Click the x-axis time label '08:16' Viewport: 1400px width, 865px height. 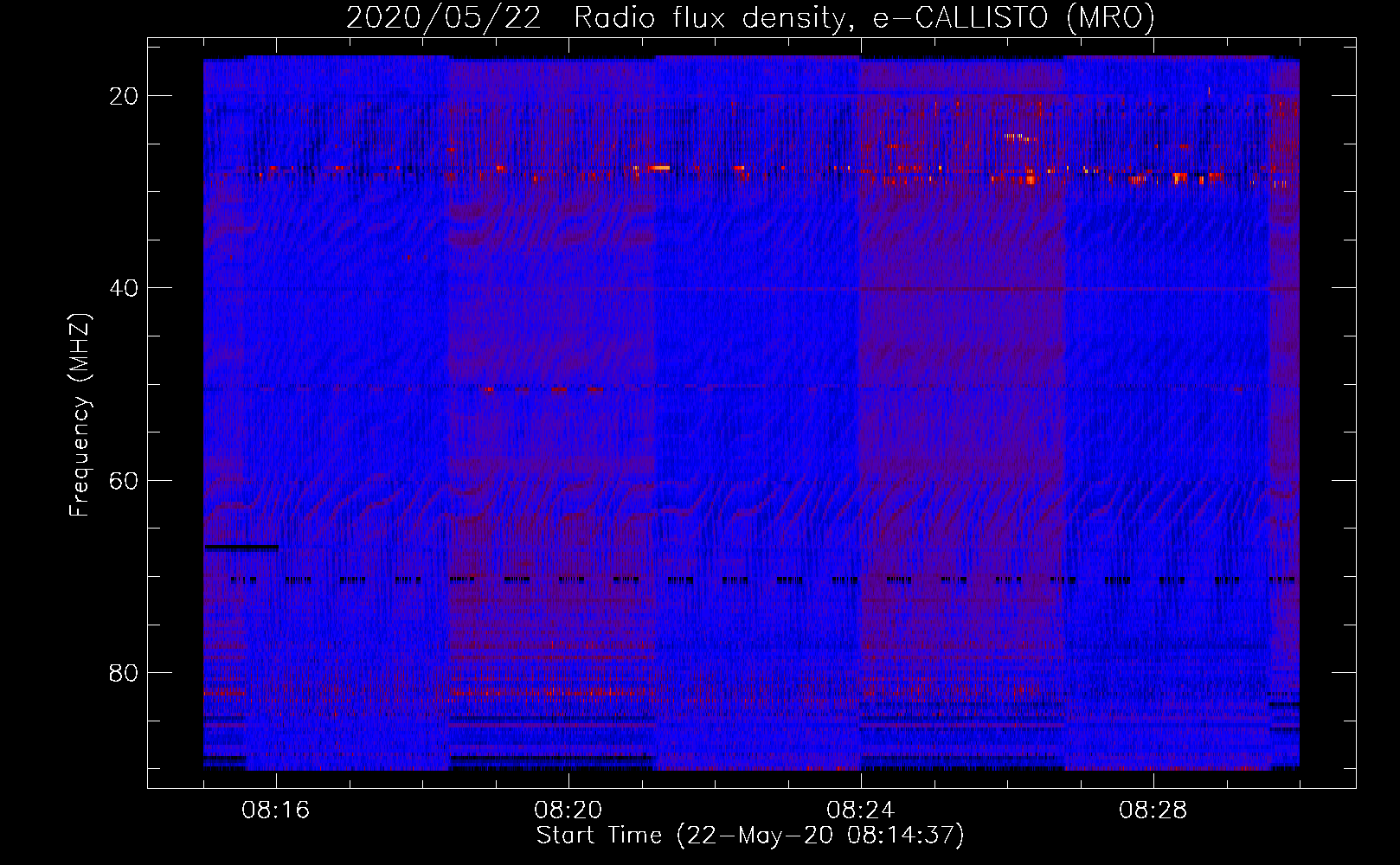click(276, 811)
